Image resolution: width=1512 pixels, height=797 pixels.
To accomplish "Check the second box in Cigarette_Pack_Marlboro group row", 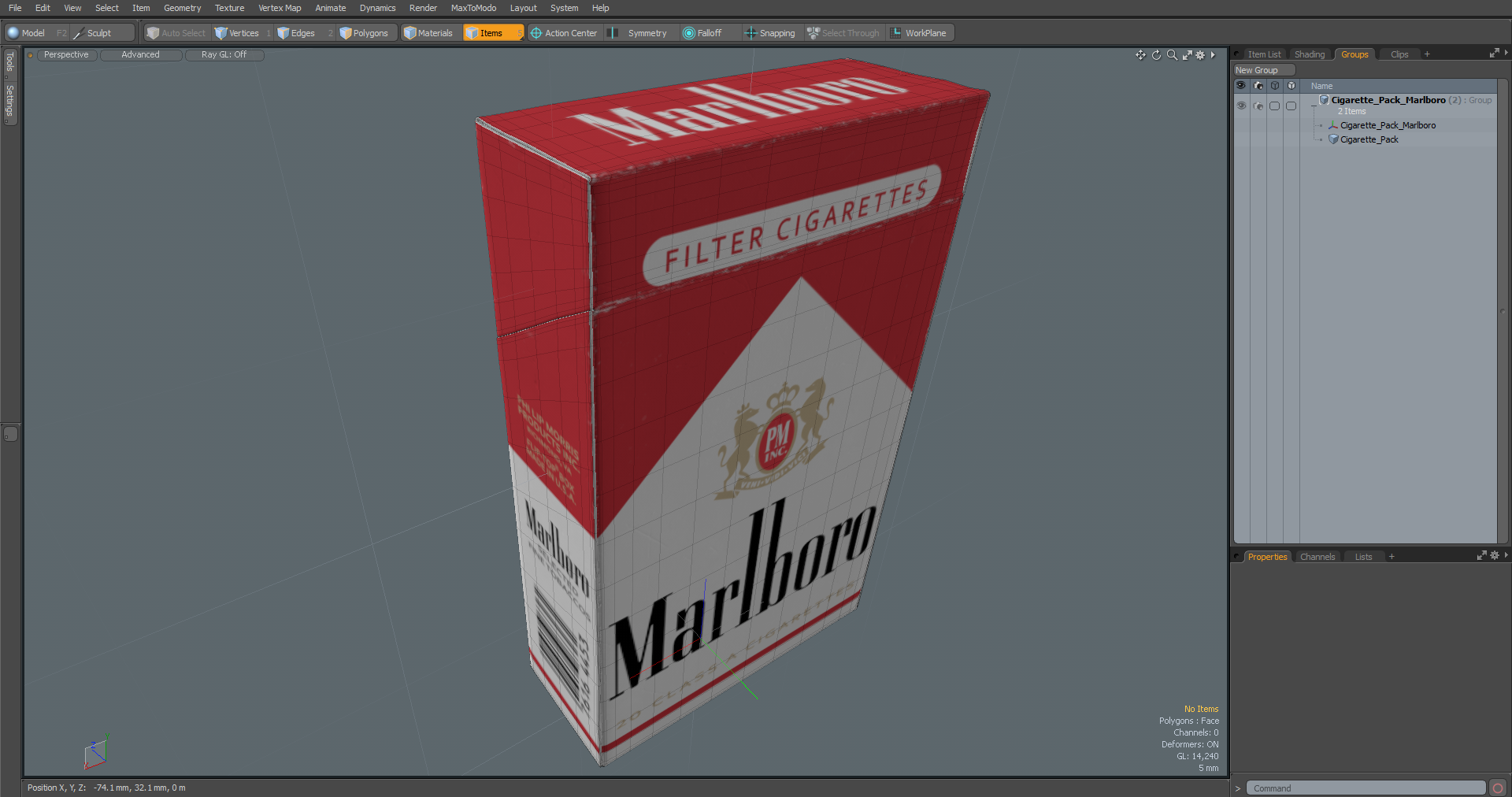I will (1291, 106).
